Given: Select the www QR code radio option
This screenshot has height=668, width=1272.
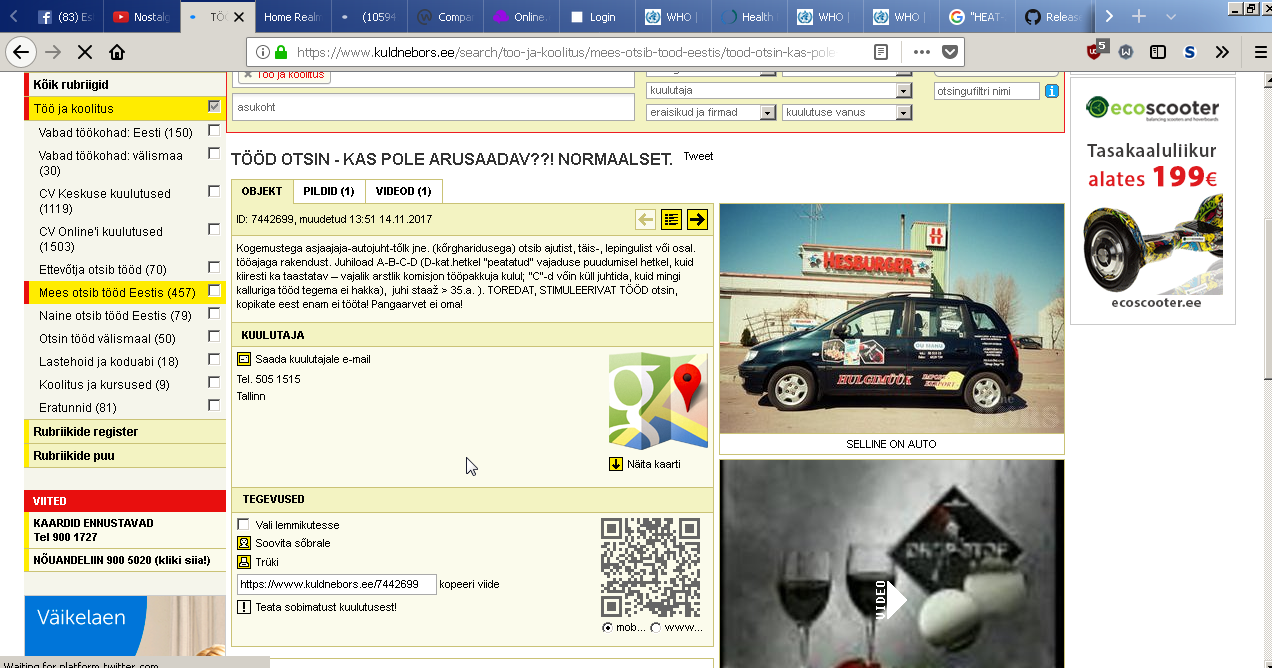Looking at the screenshot, I should [656, 628].
